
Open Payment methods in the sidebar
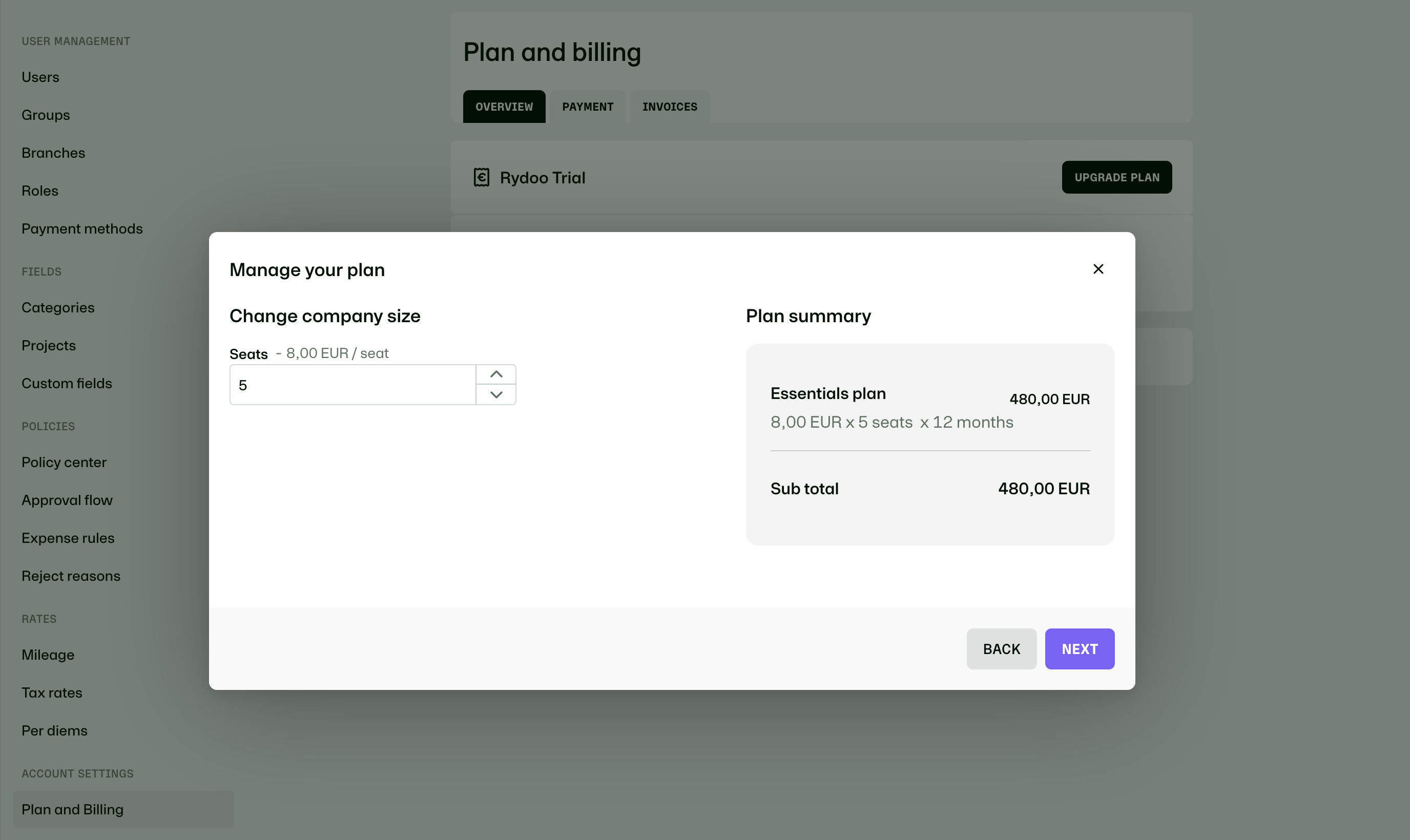tap(82, 228)
